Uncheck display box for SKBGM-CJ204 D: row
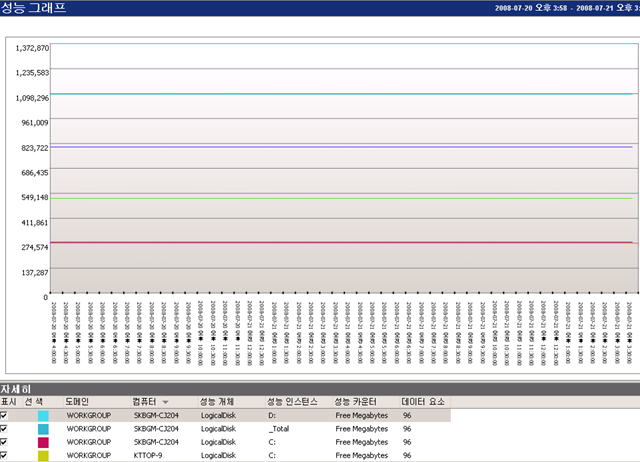The image size is (640, 462). tap(4, 415)
